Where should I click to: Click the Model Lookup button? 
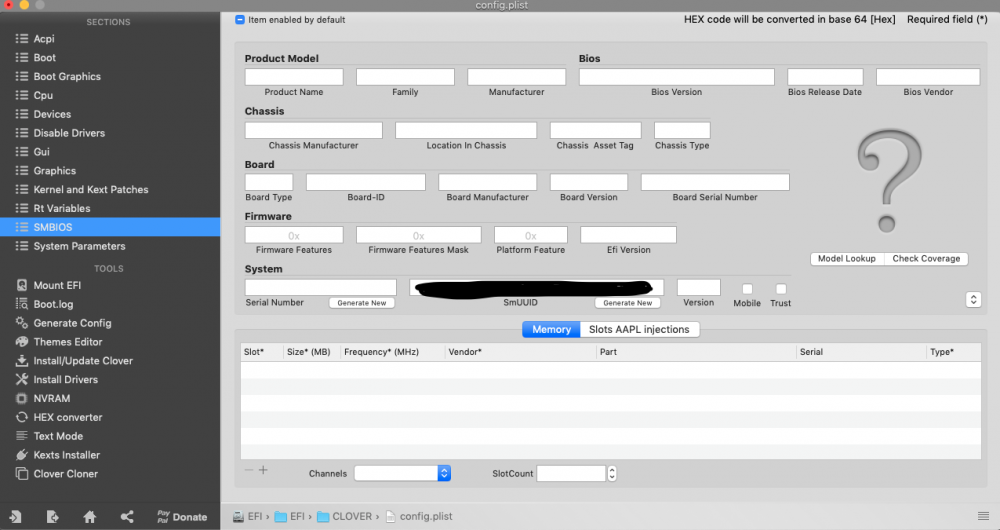[x=847, y=258]
